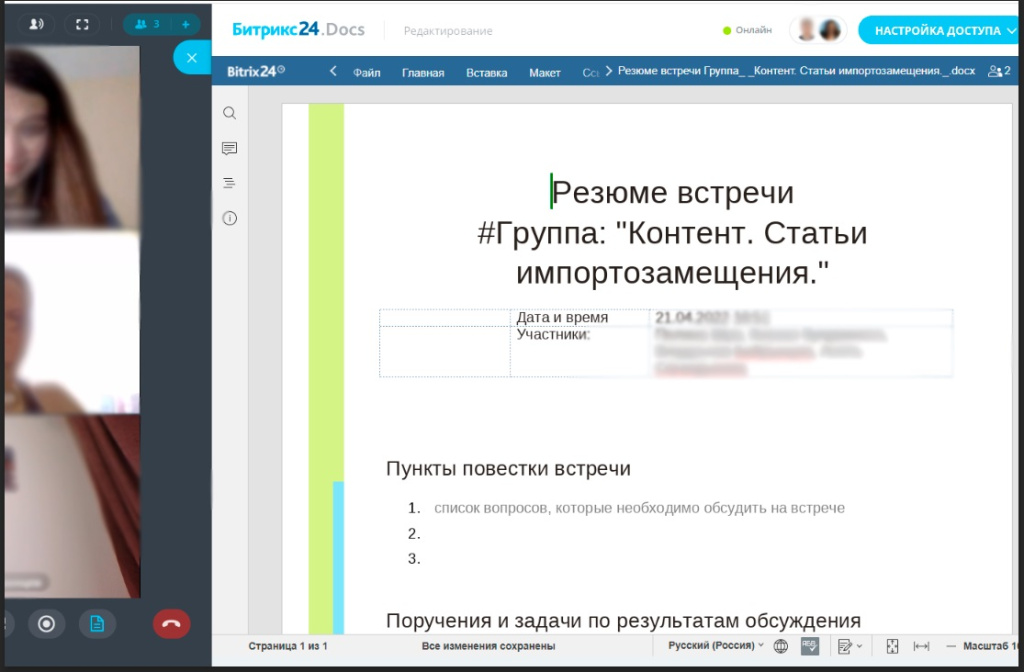
Task: Zoom out with the minus button
Action: 951,646
